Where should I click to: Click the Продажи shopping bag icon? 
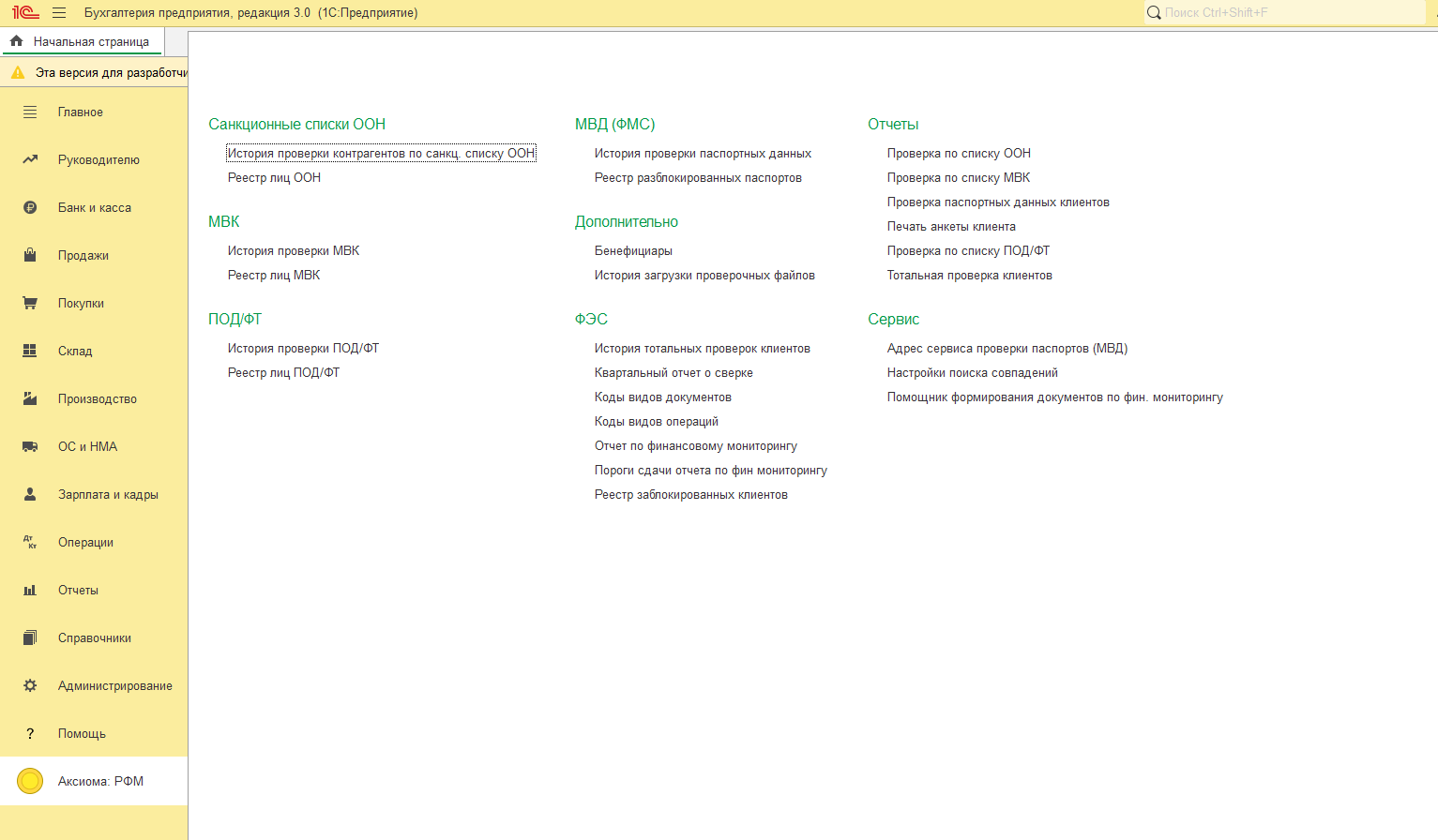30,255
